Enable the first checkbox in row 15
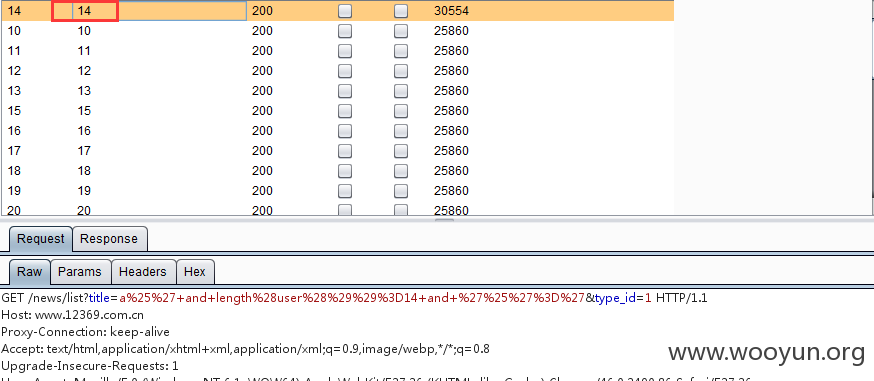This screenshot has height=381, width=874. [345, 111]
